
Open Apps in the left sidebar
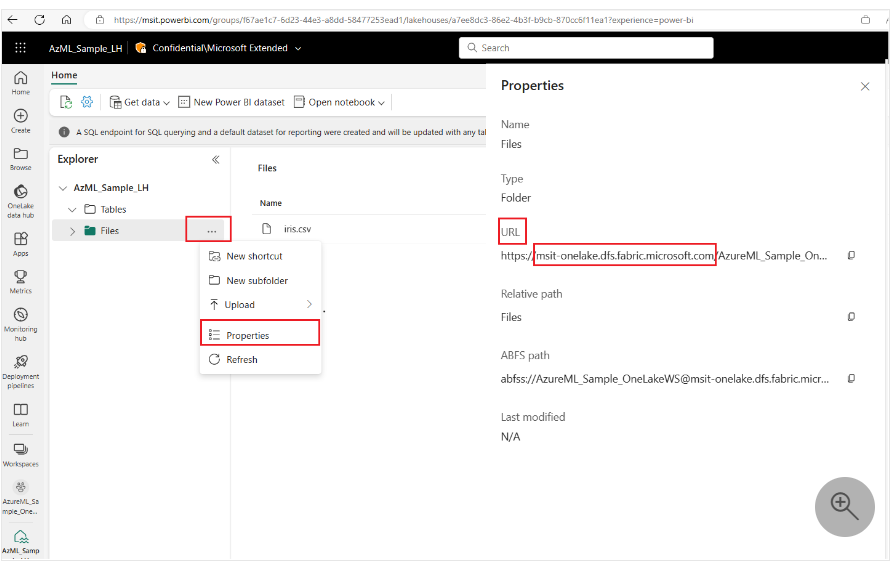[x=21, y=244]
